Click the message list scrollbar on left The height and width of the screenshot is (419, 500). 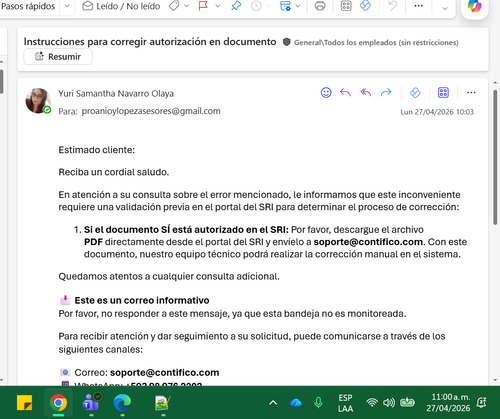click(x=2, y=82)
